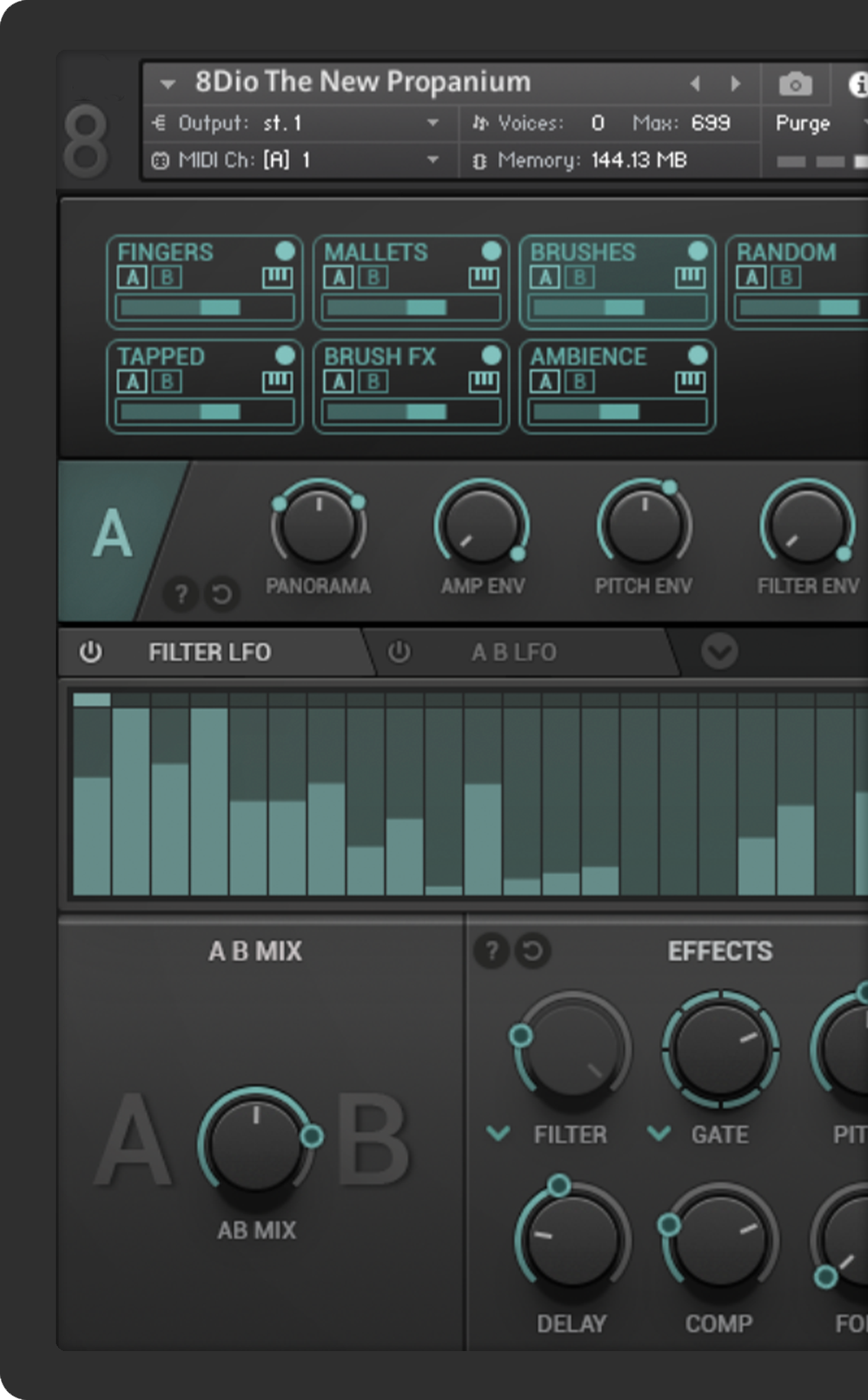Go to the next preset arrow
The height and width of the screenshot is (1400, 868).
point(736,83)
